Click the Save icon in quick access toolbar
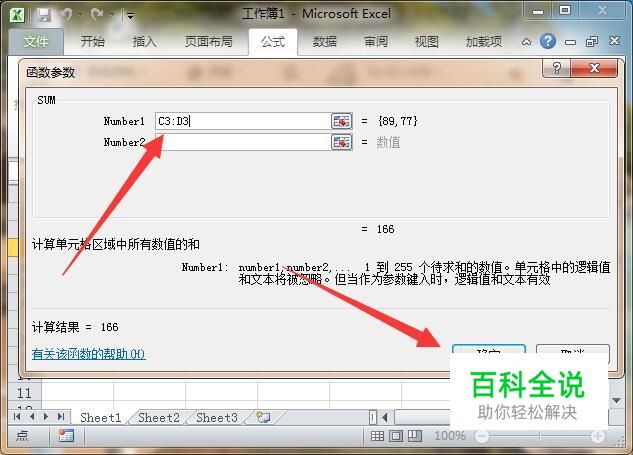Image resolution: width=633 pixels, height=455 pixels. [x=44, y=15]
